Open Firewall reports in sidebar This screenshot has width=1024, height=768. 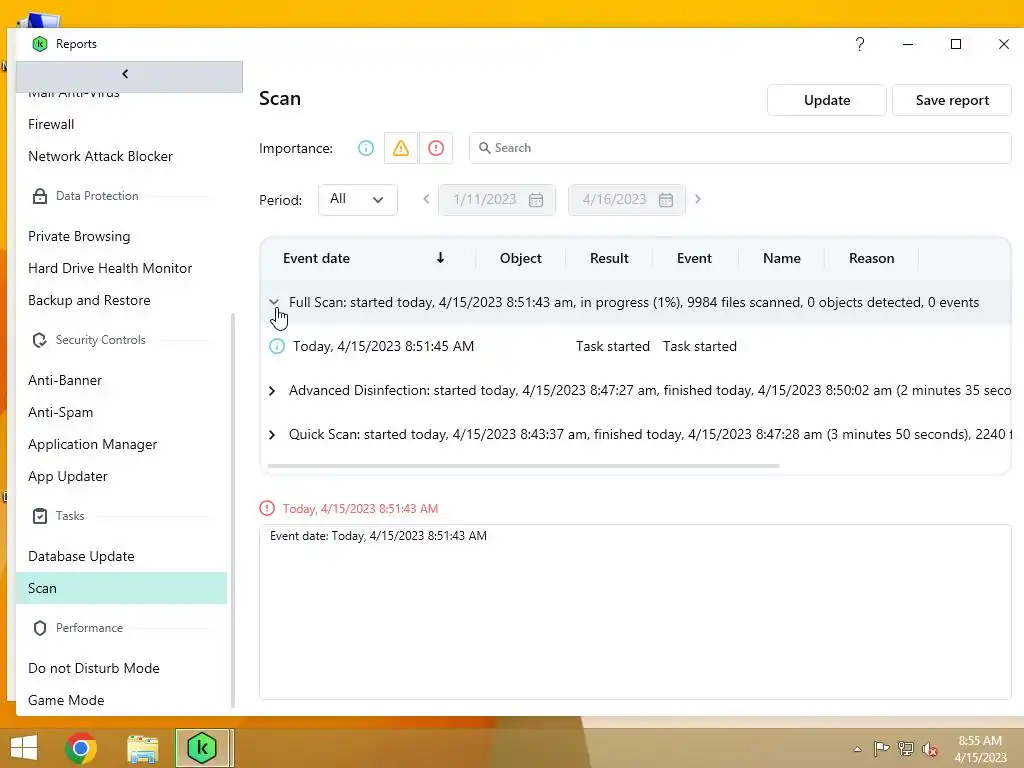click(x=51, y=124)
